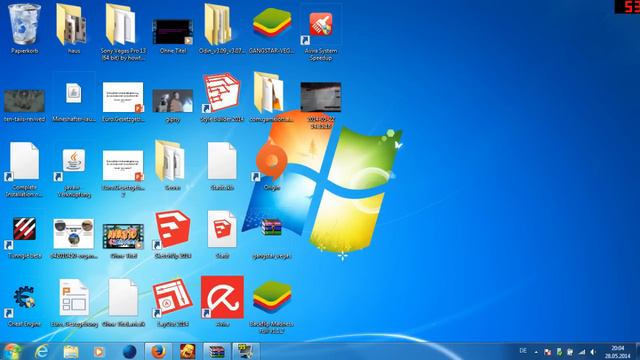Screen dimensions: 640x360
Task: Open the Clash of Clans taskbar icon
Action: [x=188, y=351]
